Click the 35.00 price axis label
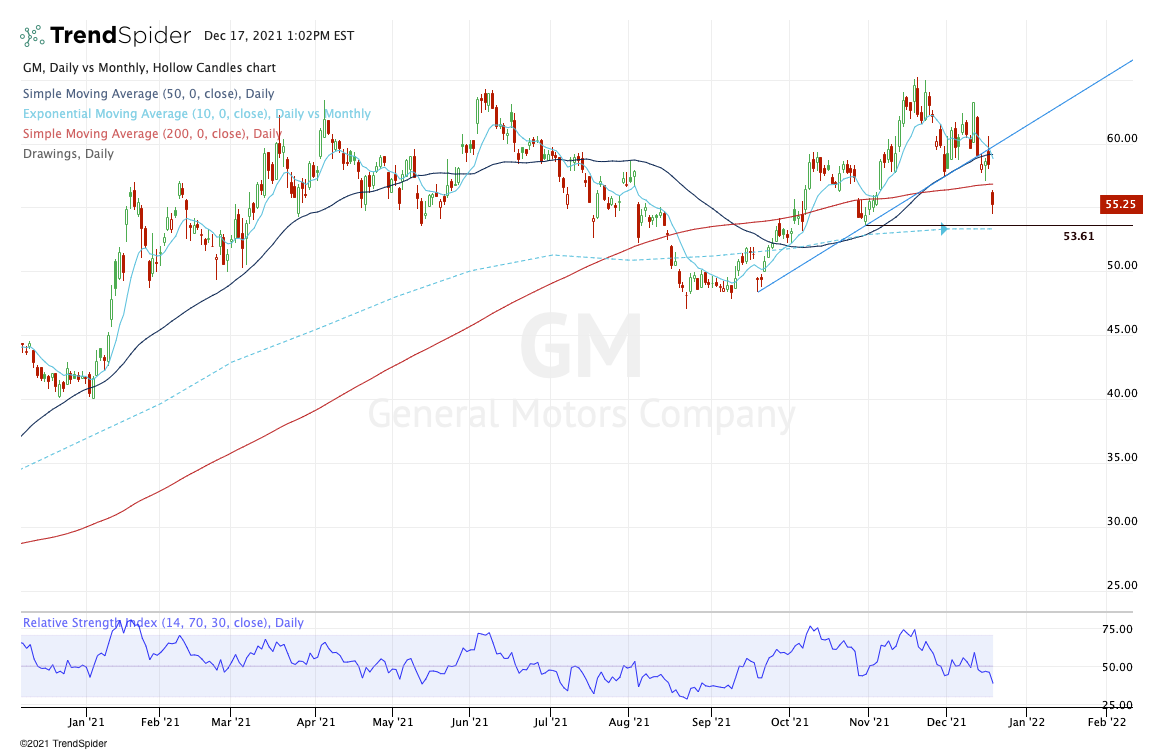Viewport: 1163px width, 753px height. 1121,457
